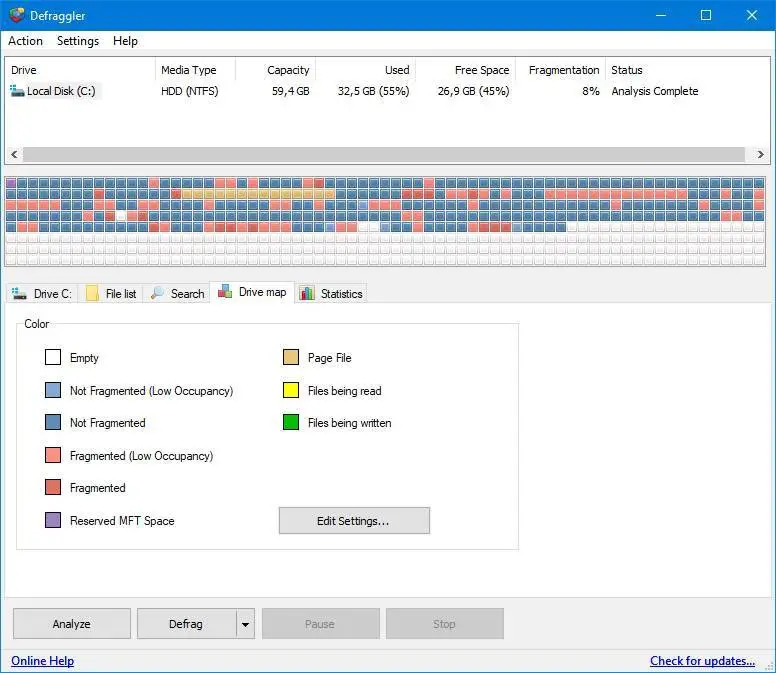Click the 8% fragmentation value
This screenshot has width=776, height=673.
point(591,91)
